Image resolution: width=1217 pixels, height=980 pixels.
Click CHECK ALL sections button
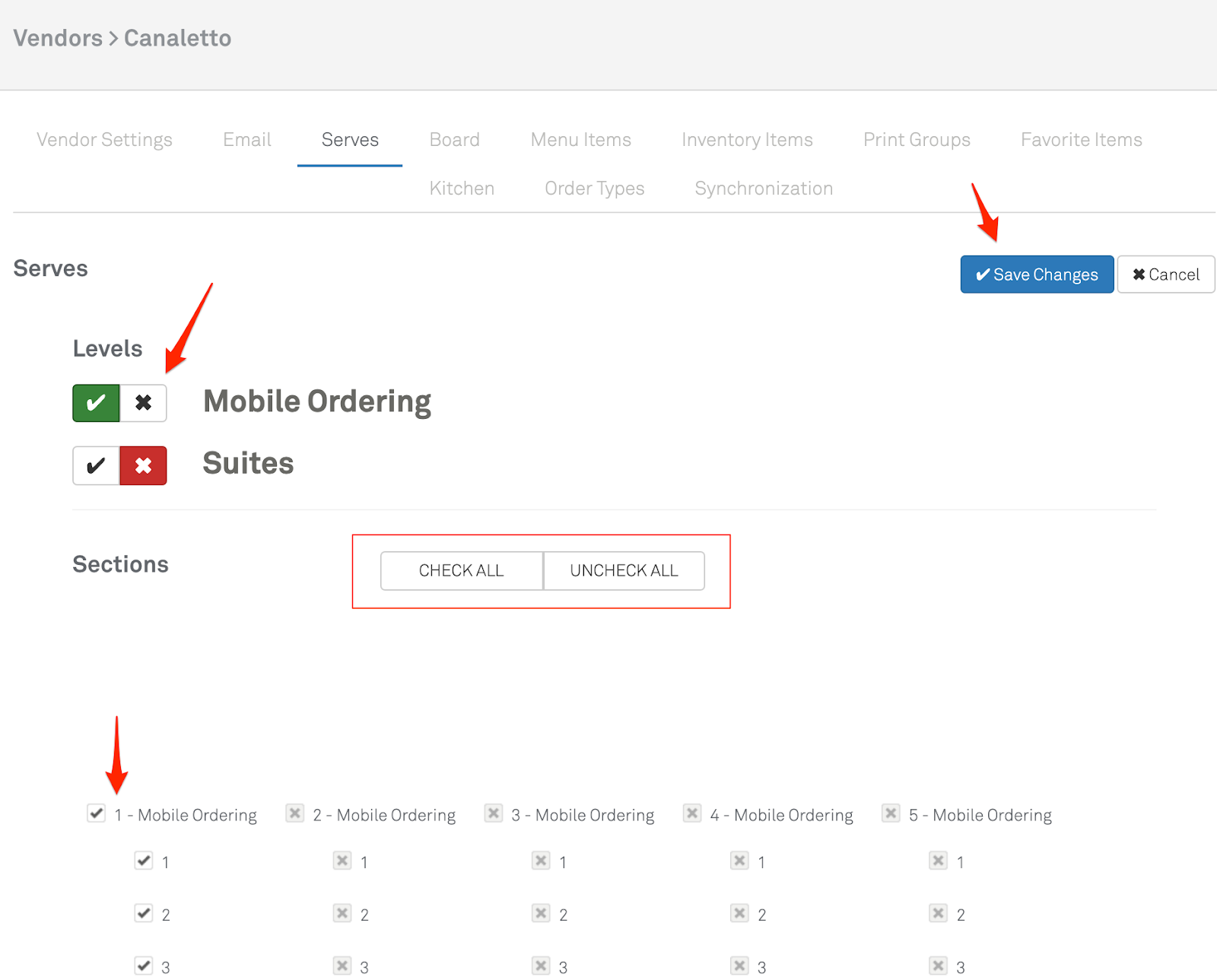tap(462, 571)
